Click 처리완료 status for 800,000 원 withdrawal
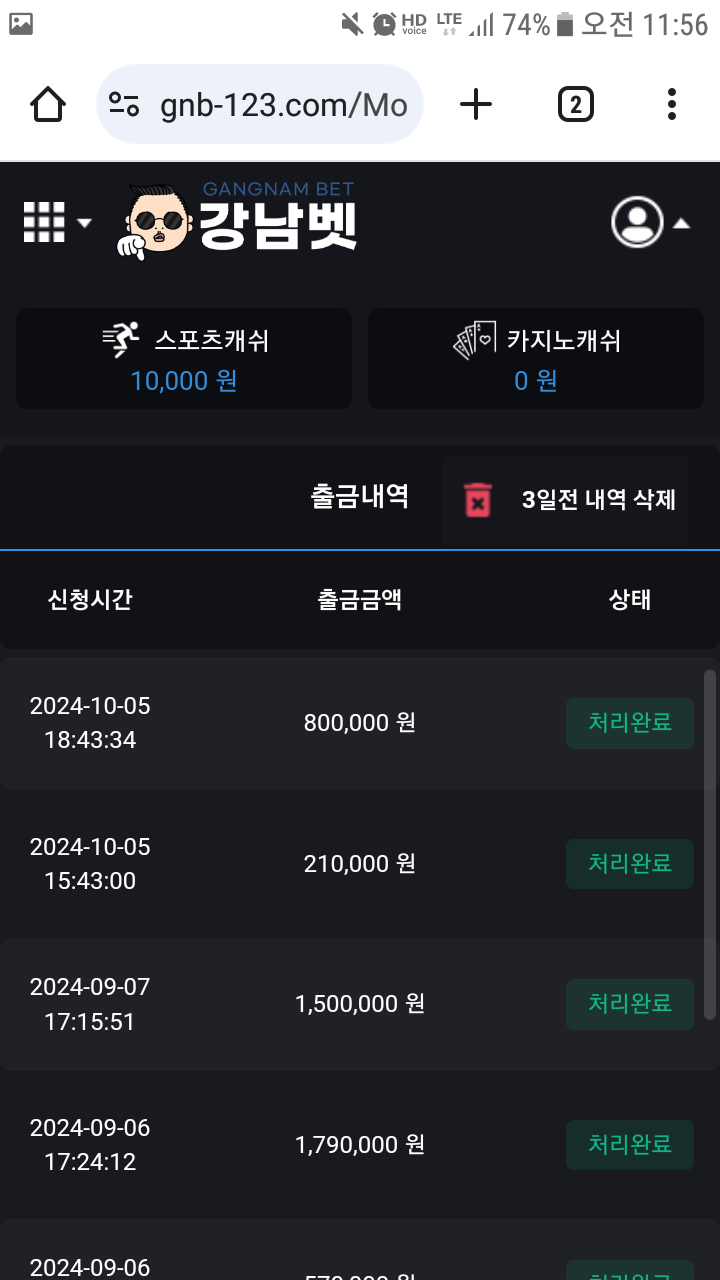720x1280 pixels. [x=629, y=722]
